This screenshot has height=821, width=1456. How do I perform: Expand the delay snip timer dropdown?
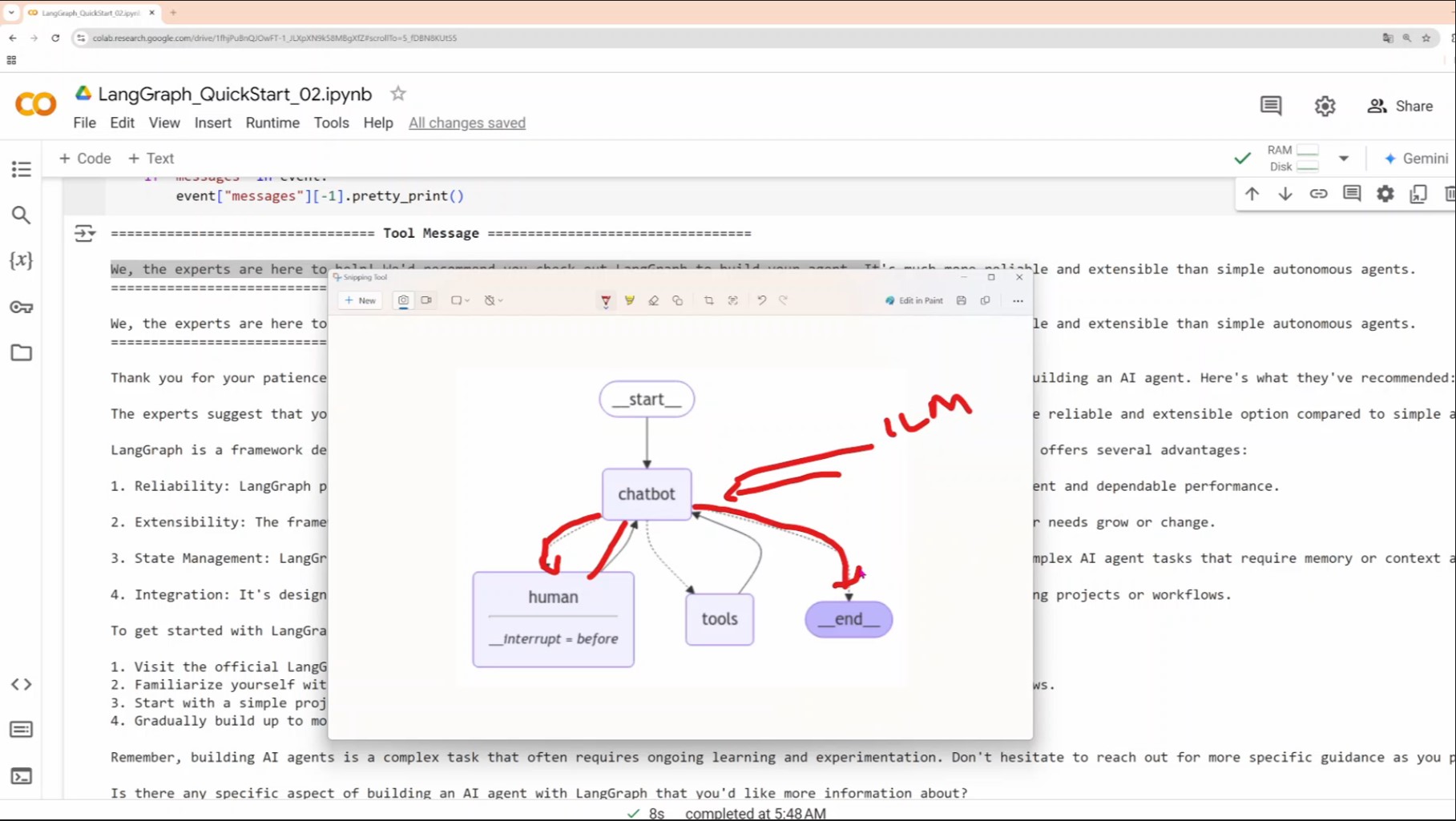pos(494,300)
